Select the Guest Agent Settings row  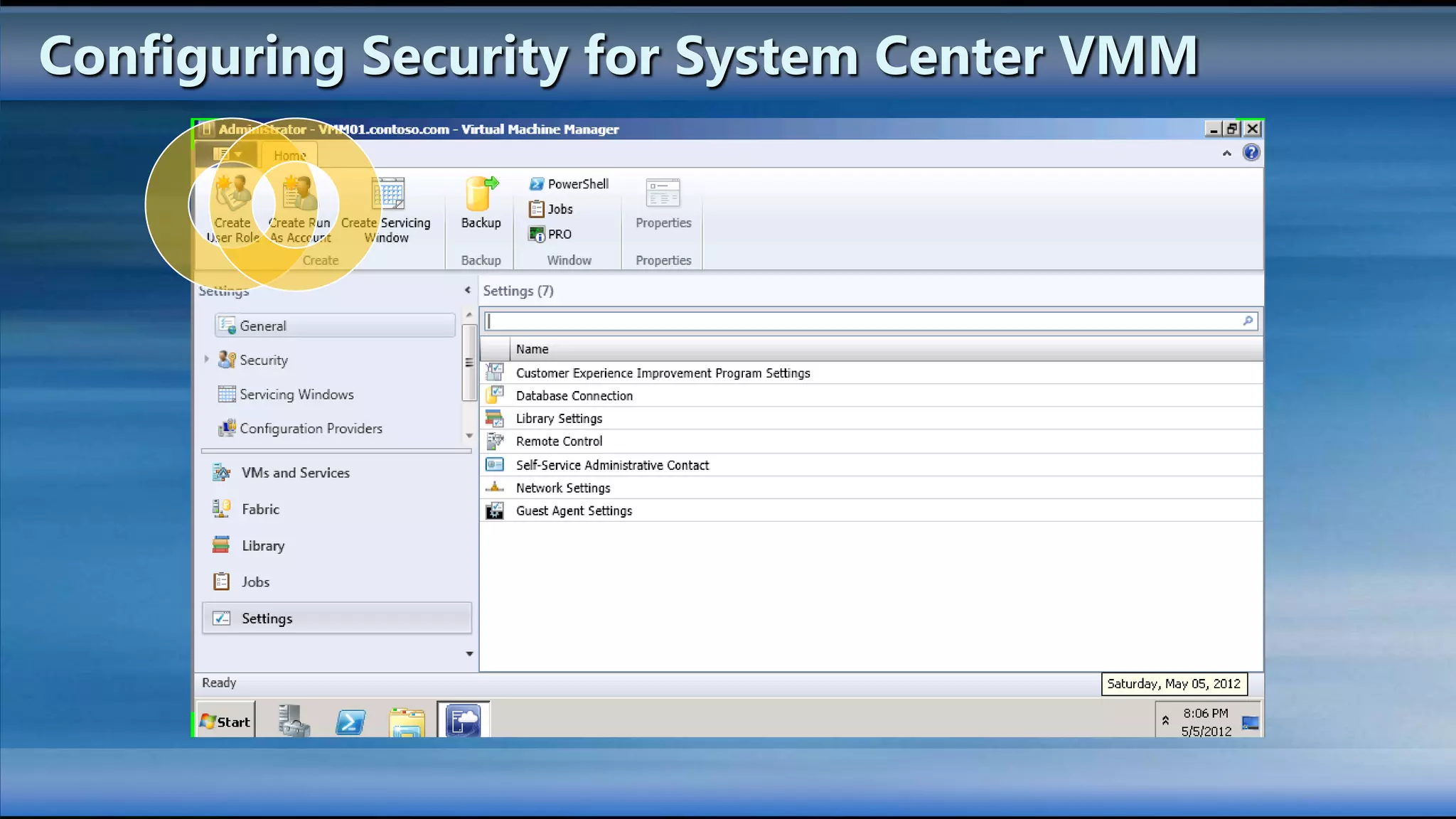872,510
